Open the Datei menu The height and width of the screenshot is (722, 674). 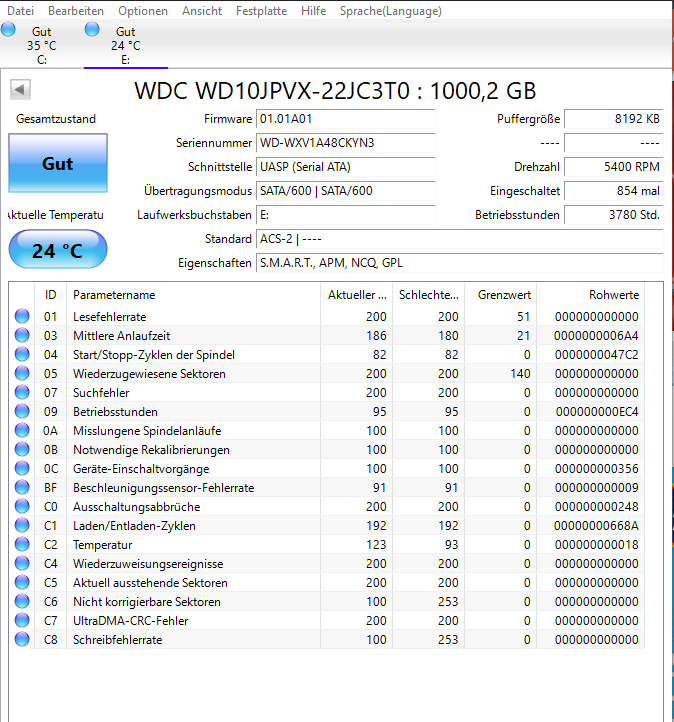click(x=21, y=11)
